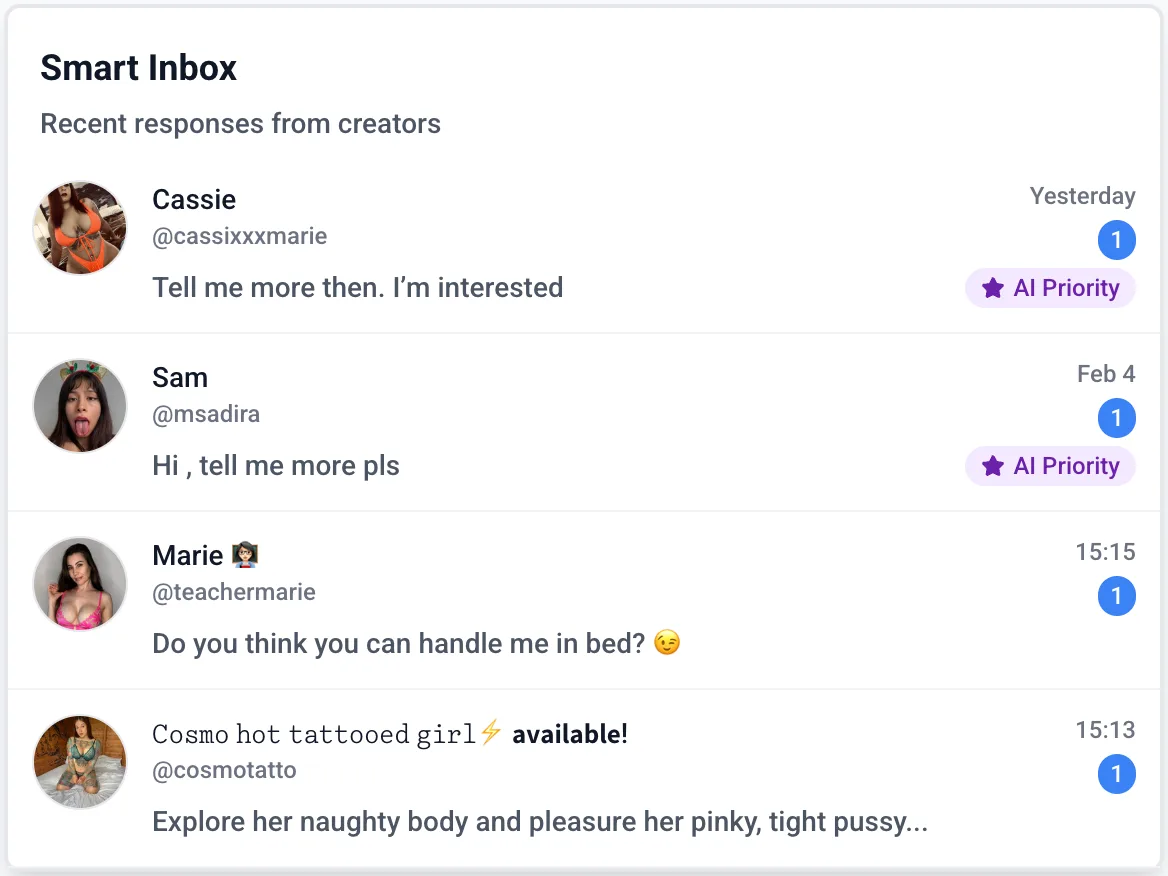Click the Smart Inbox heading
Image resolution: width=1168 pixels, height=876 pixels.
[x=138, y=67]
